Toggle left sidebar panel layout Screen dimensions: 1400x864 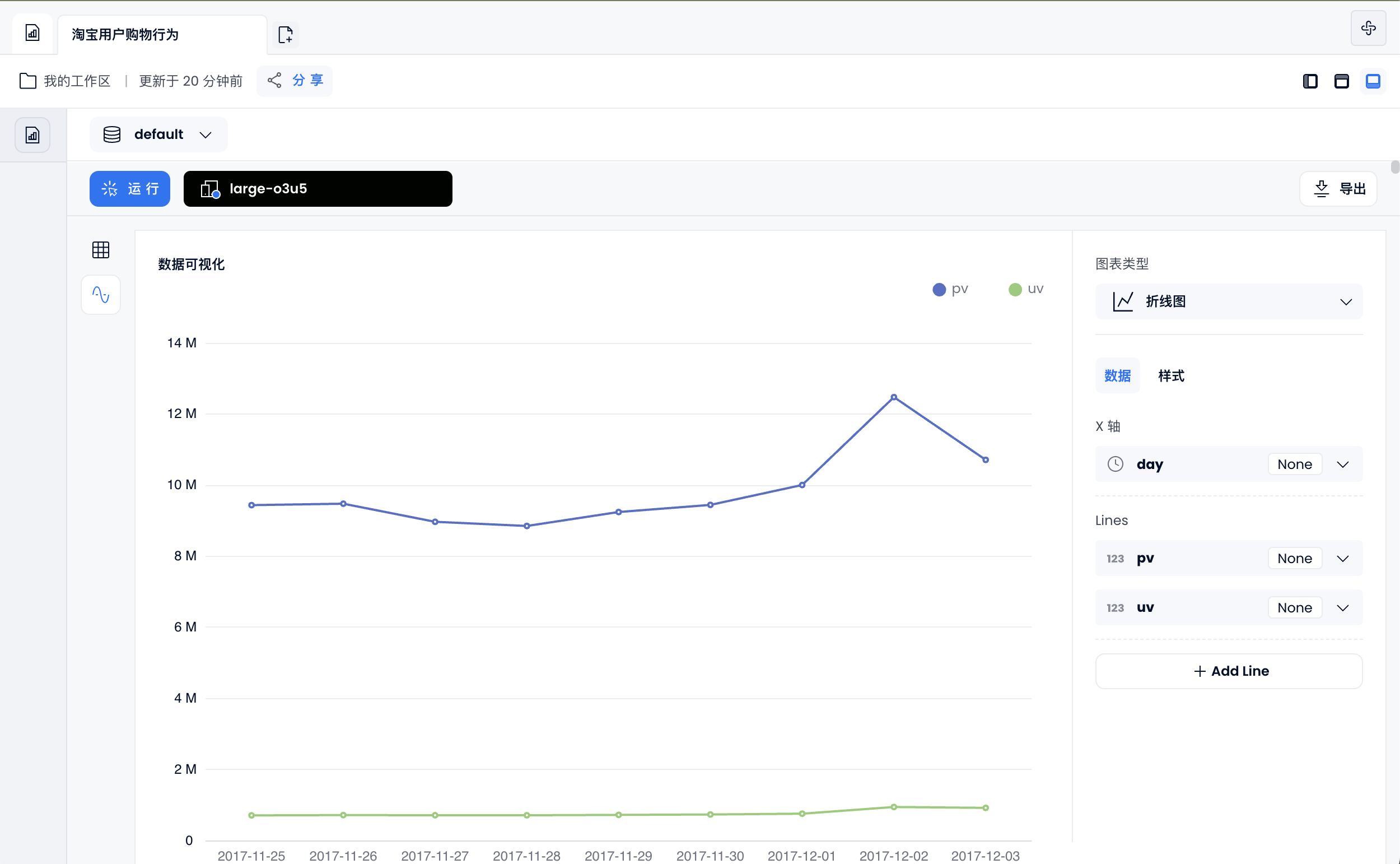pos(1310,82)
